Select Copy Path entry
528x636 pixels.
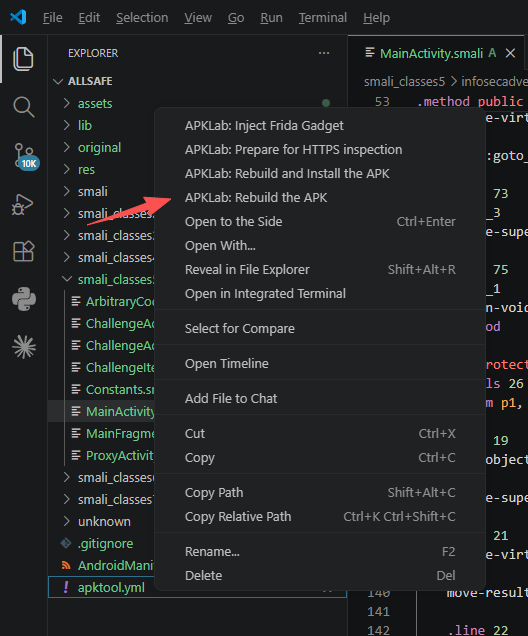coord(320,492)
